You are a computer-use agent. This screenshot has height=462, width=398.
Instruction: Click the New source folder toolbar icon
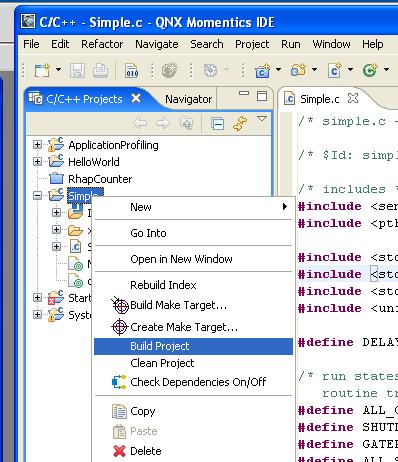point(298,70)
